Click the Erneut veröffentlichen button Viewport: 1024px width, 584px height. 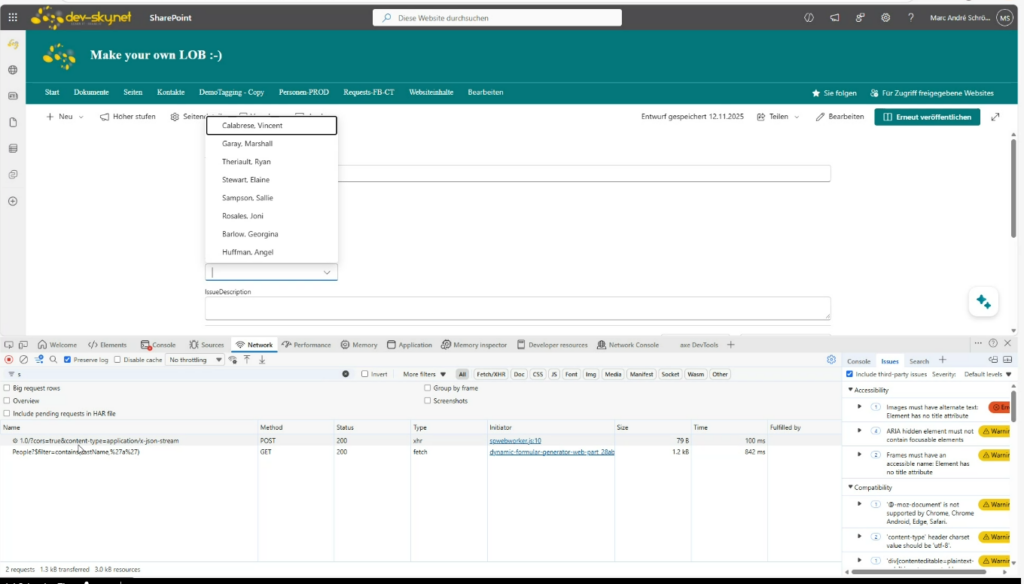coord(927,117)
